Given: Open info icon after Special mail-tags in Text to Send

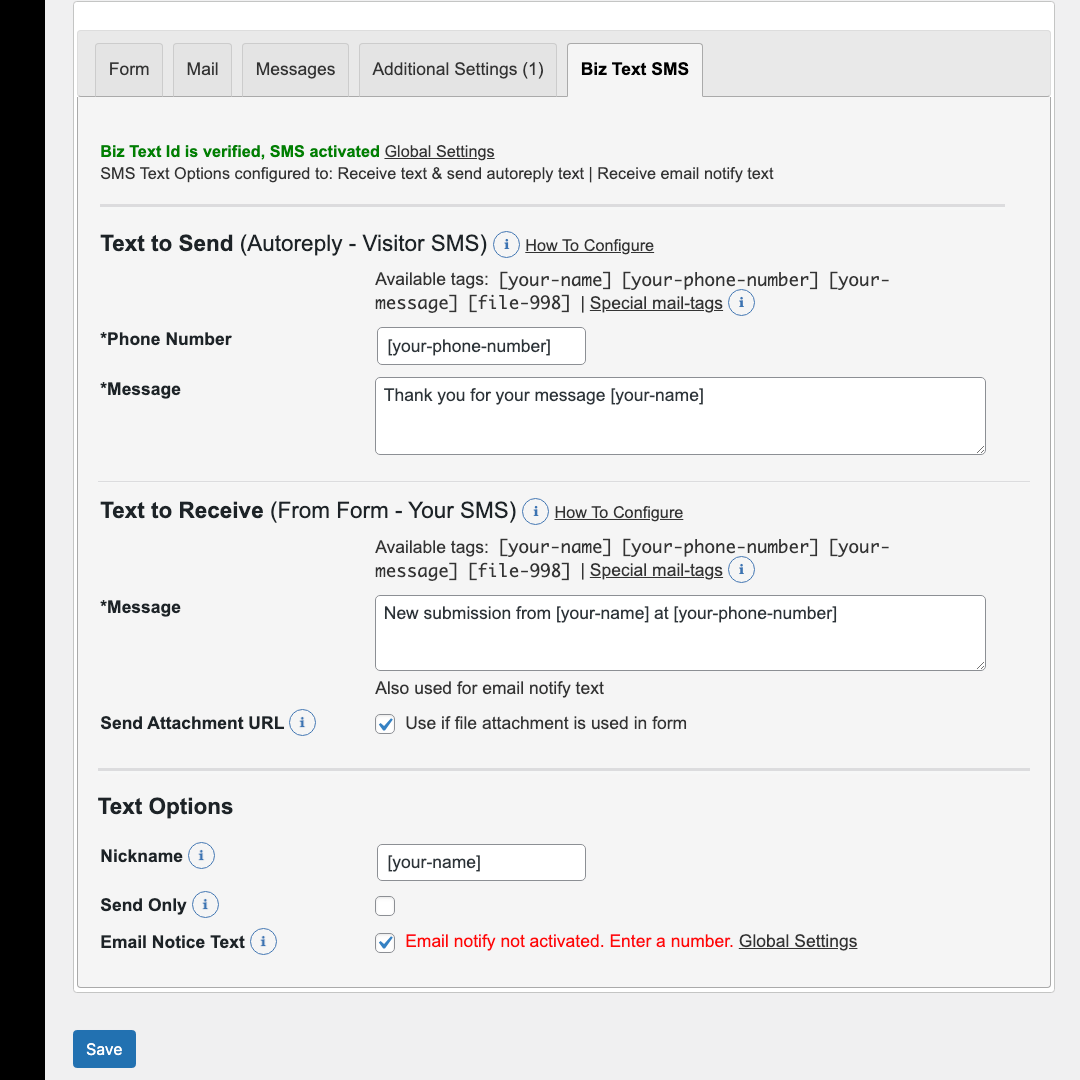Looking at the screenshot, I should (x=741, y=302).
